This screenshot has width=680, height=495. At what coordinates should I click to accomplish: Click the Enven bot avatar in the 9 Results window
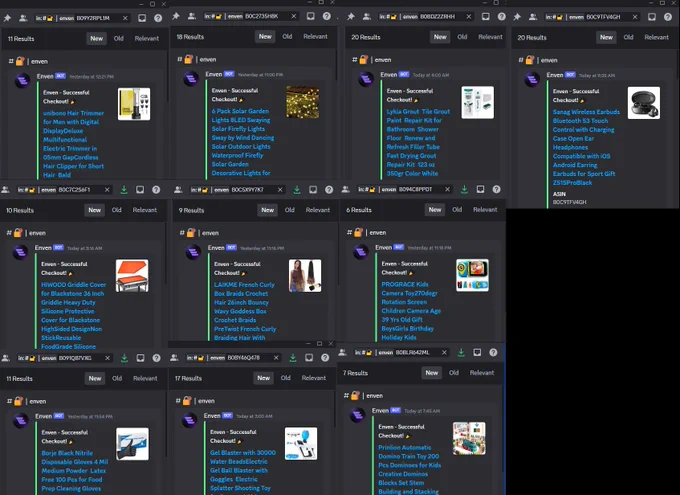tap(193, 252)
